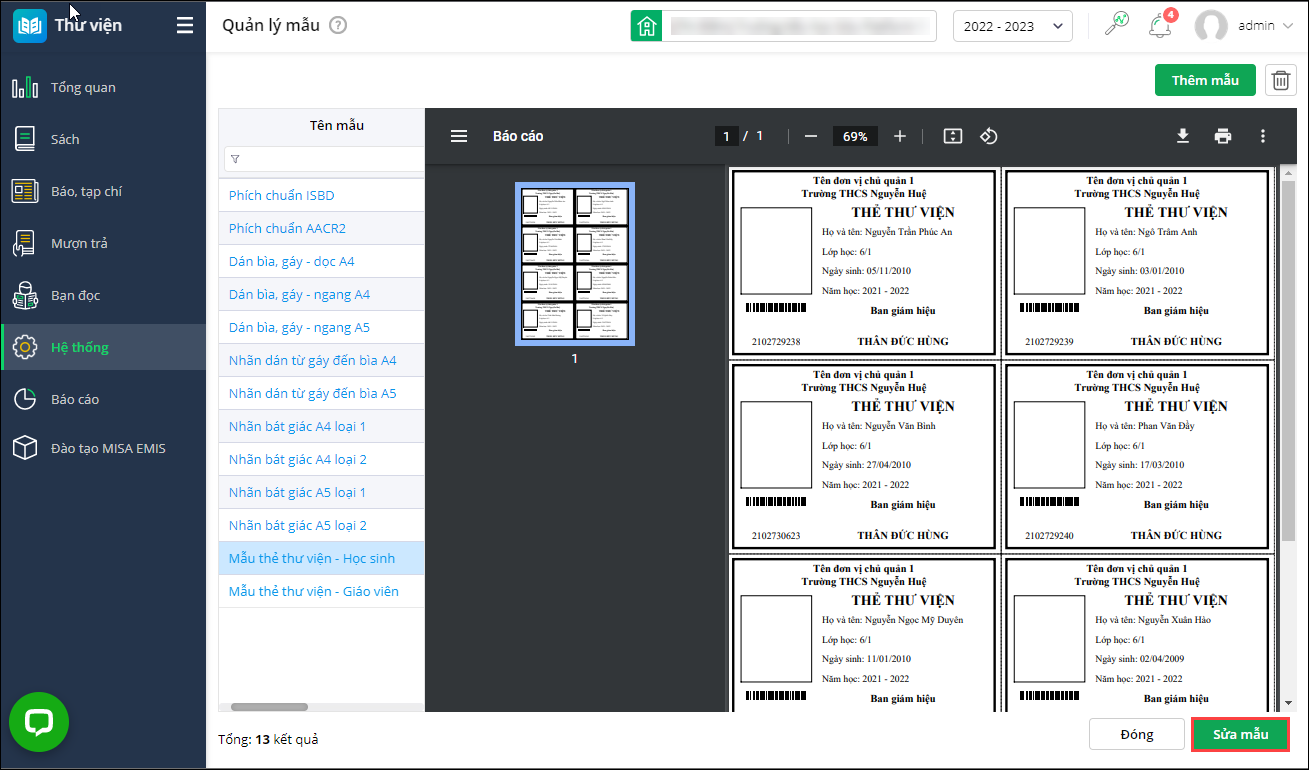Viewport: 1309px width, 770px height.
Task: Select page 1 thumbnail in preview
Action: [x=574, y=264]
